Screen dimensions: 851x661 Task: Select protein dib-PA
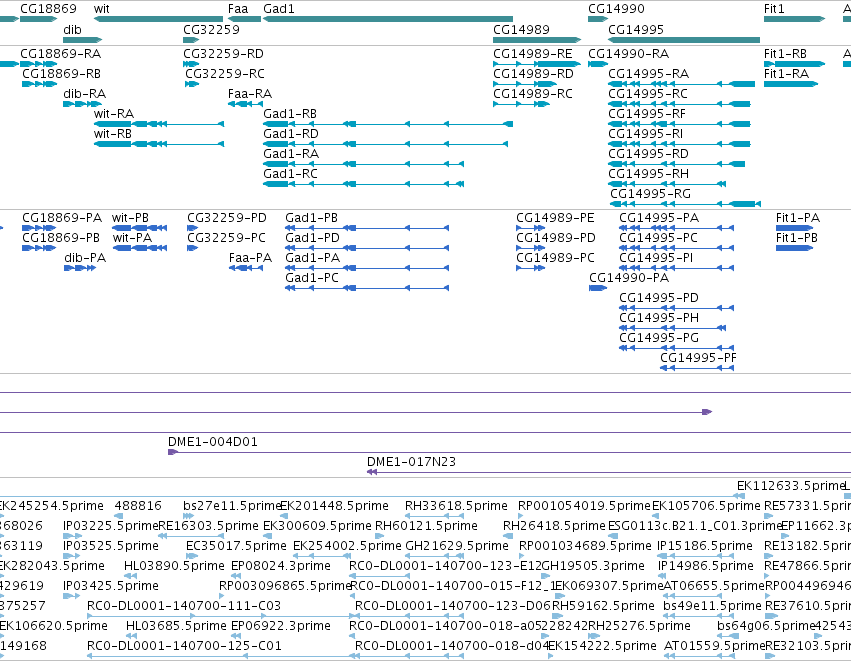[x=80, y=268]
